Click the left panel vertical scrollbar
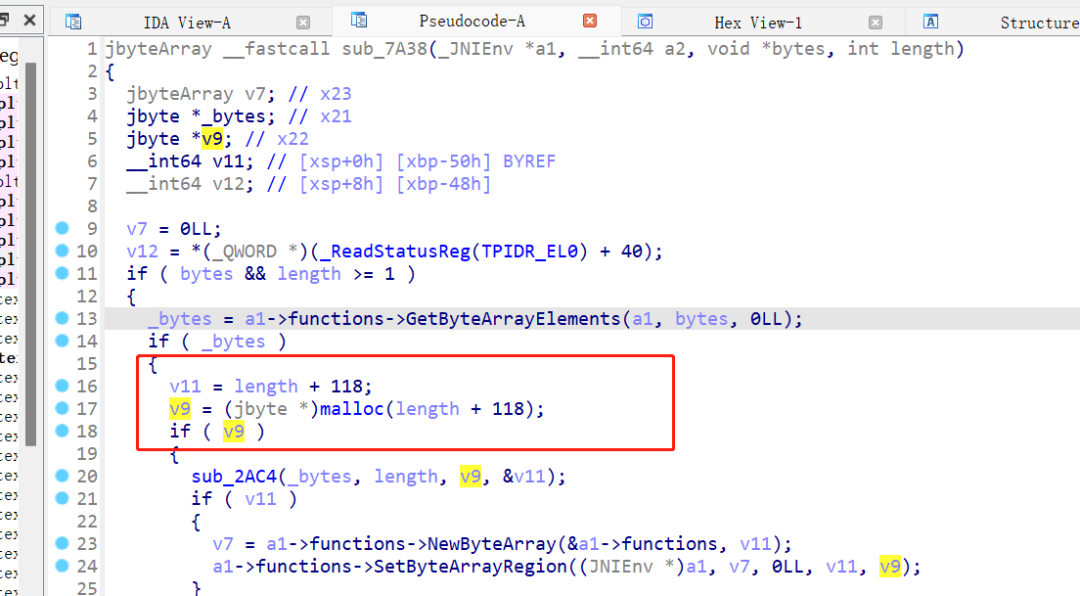Screen dimensions: 1080x596 tap(30, 254)
